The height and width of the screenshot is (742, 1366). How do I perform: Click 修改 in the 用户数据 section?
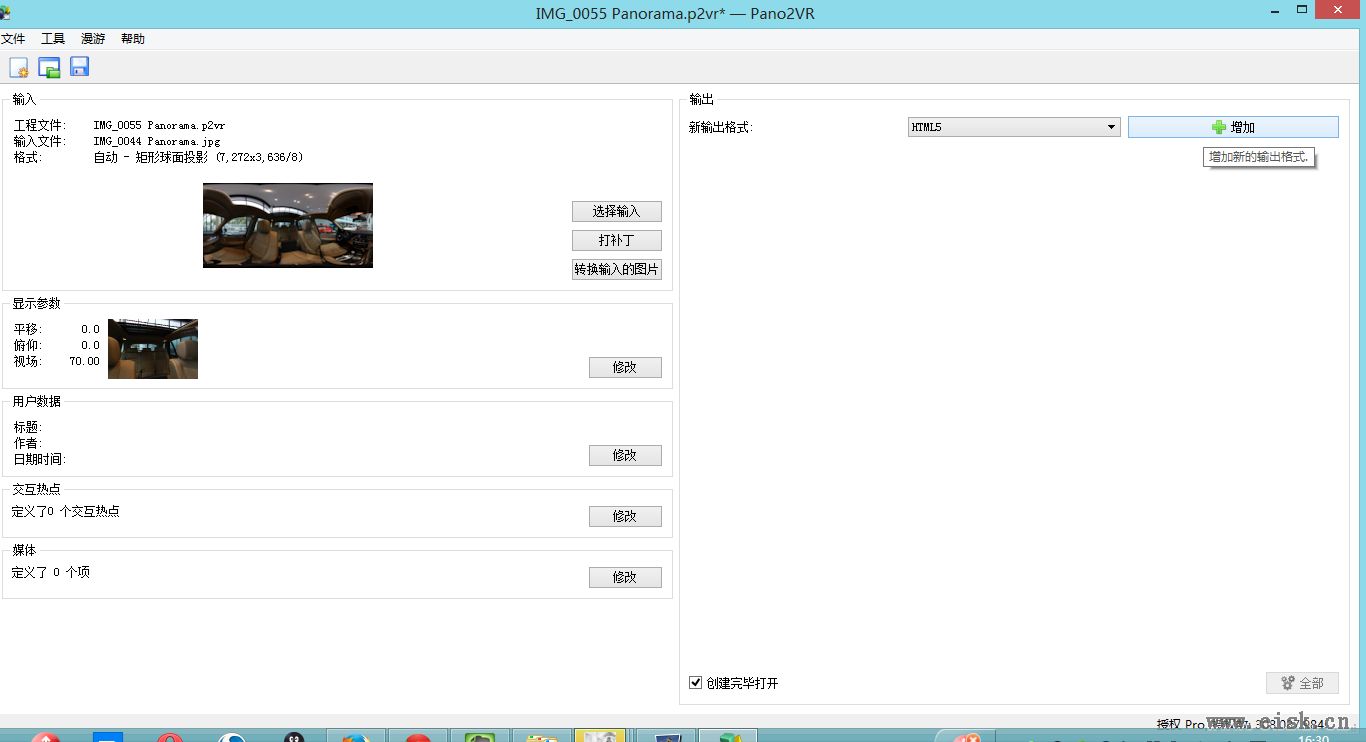point(625,455)
